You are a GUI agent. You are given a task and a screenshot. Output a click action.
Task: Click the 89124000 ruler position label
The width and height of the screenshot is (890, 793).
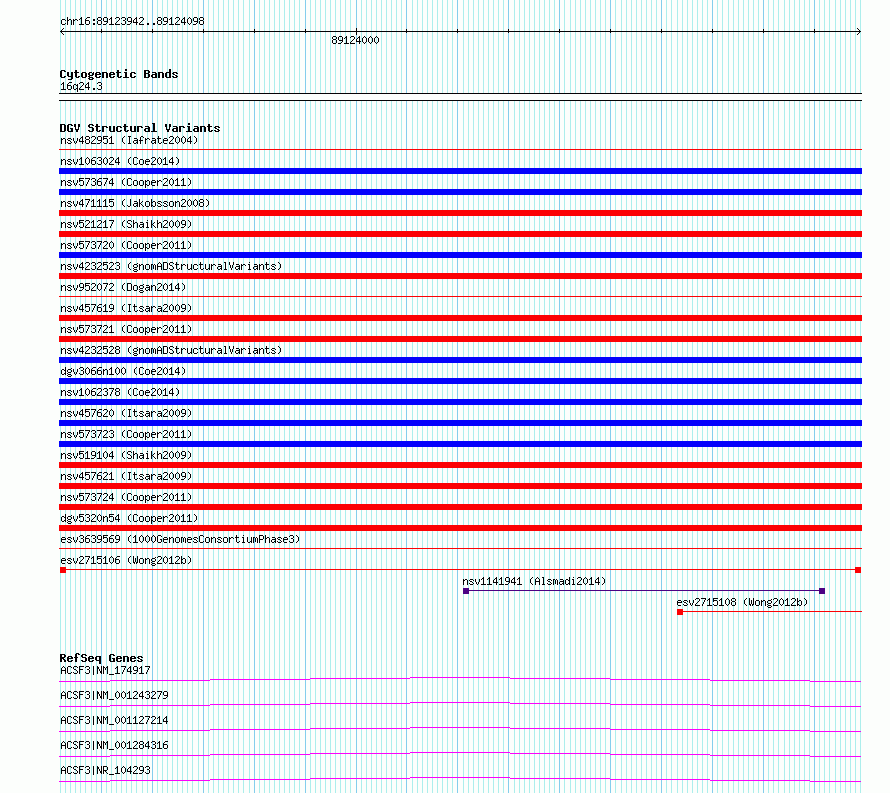coord(355,40)
